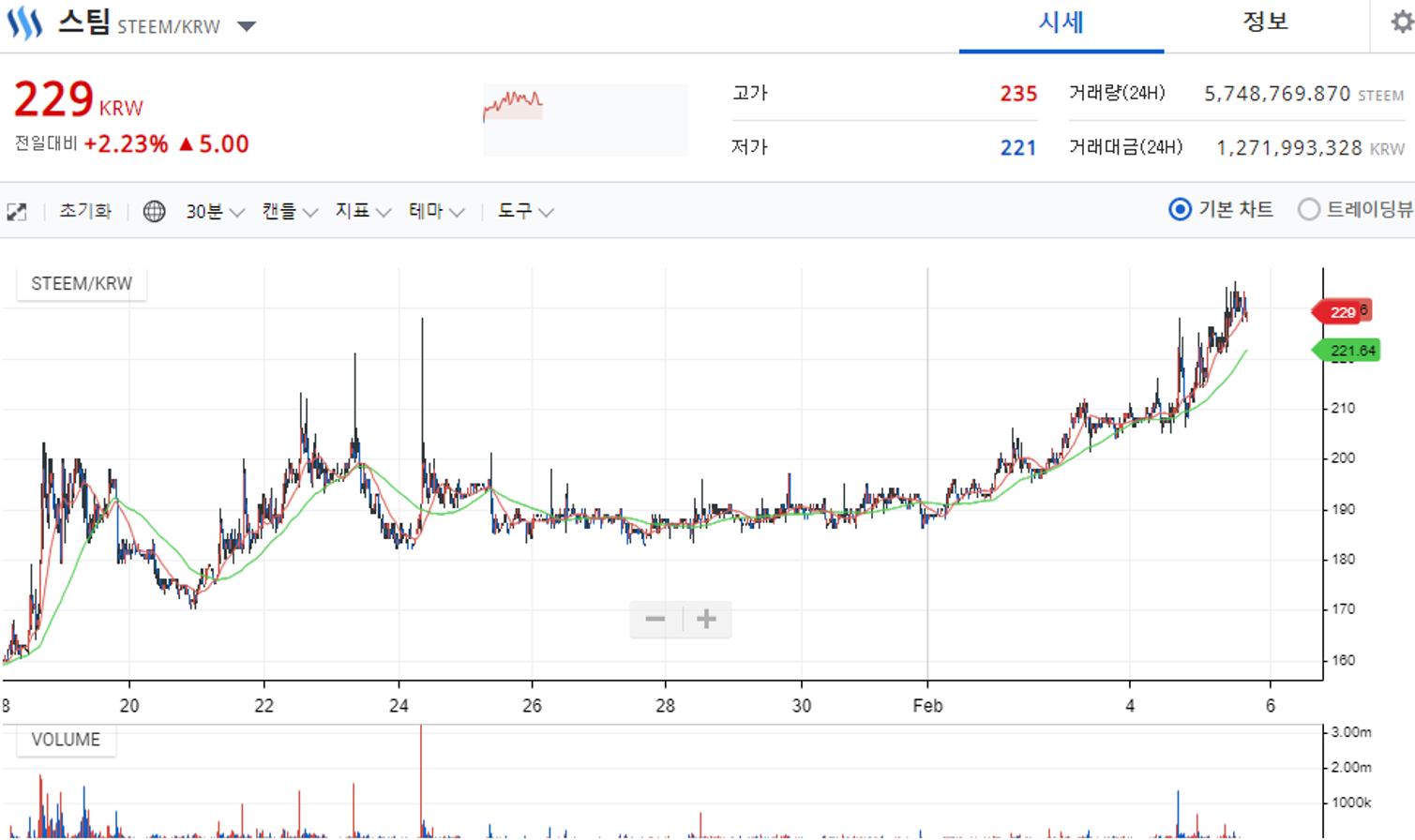Expand the 캔들 chart type dropdown
Image resolution: width=1415 pixels, height=840 pixels.
(289, 212)
